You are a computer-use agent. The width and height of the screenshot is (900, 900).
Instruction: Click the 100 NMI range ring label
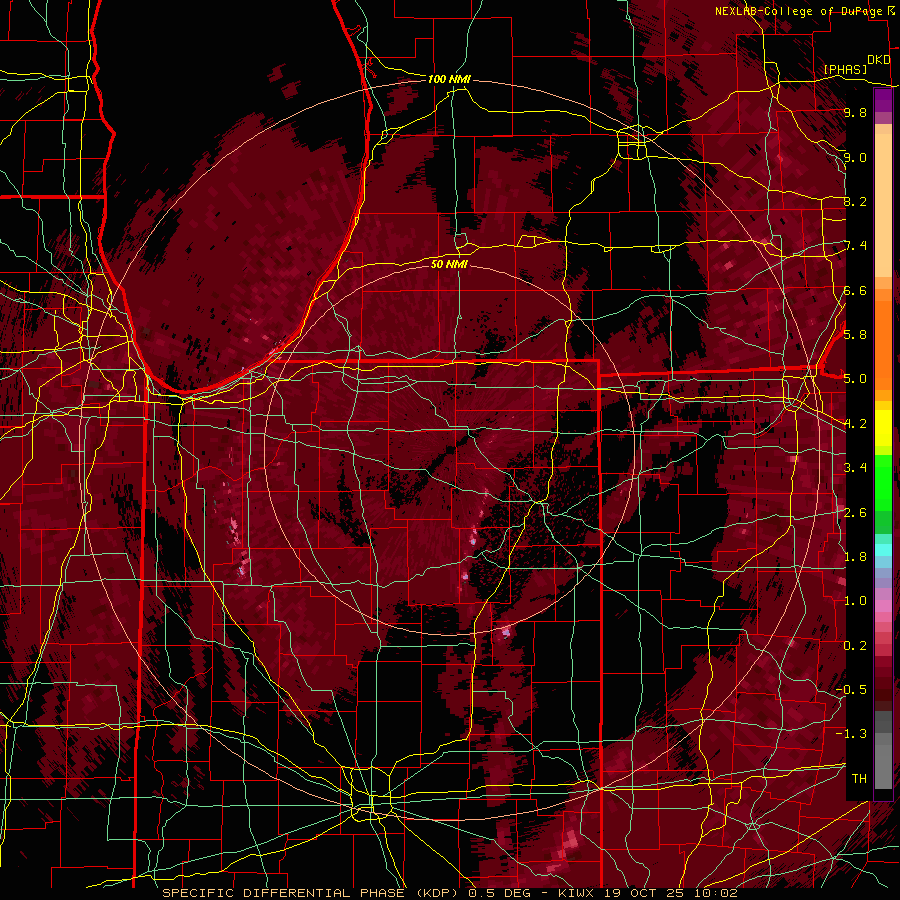[449, 79]
